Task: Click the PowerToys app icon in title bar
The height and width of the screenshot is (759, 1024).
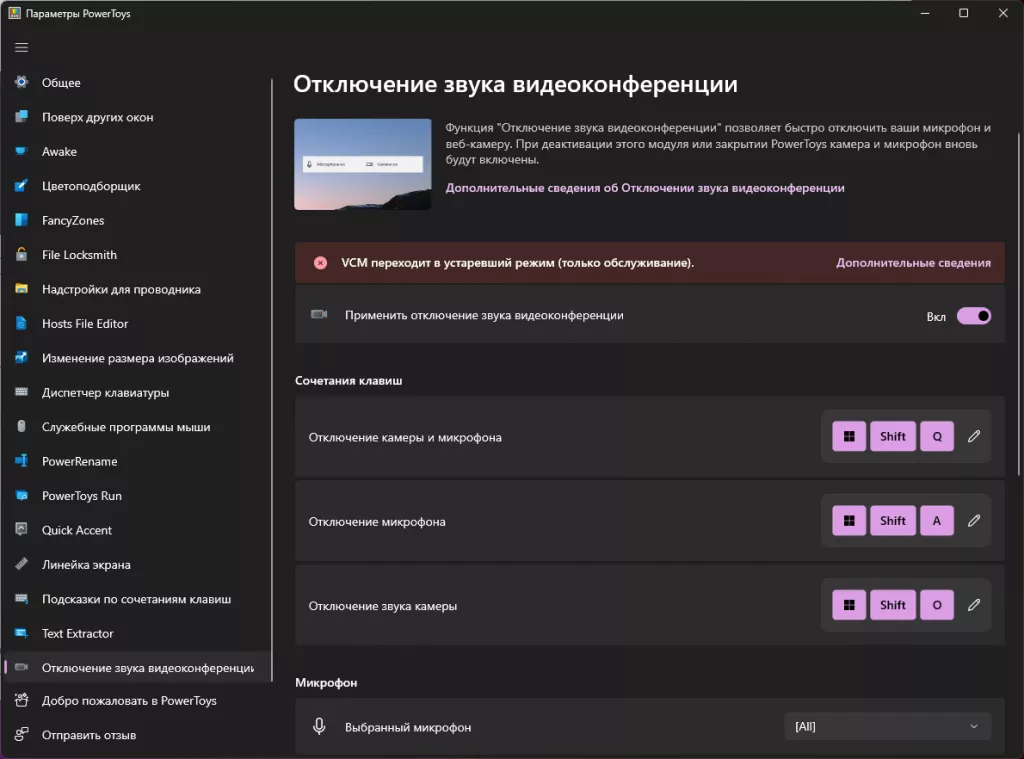Action: pos(14,13)
